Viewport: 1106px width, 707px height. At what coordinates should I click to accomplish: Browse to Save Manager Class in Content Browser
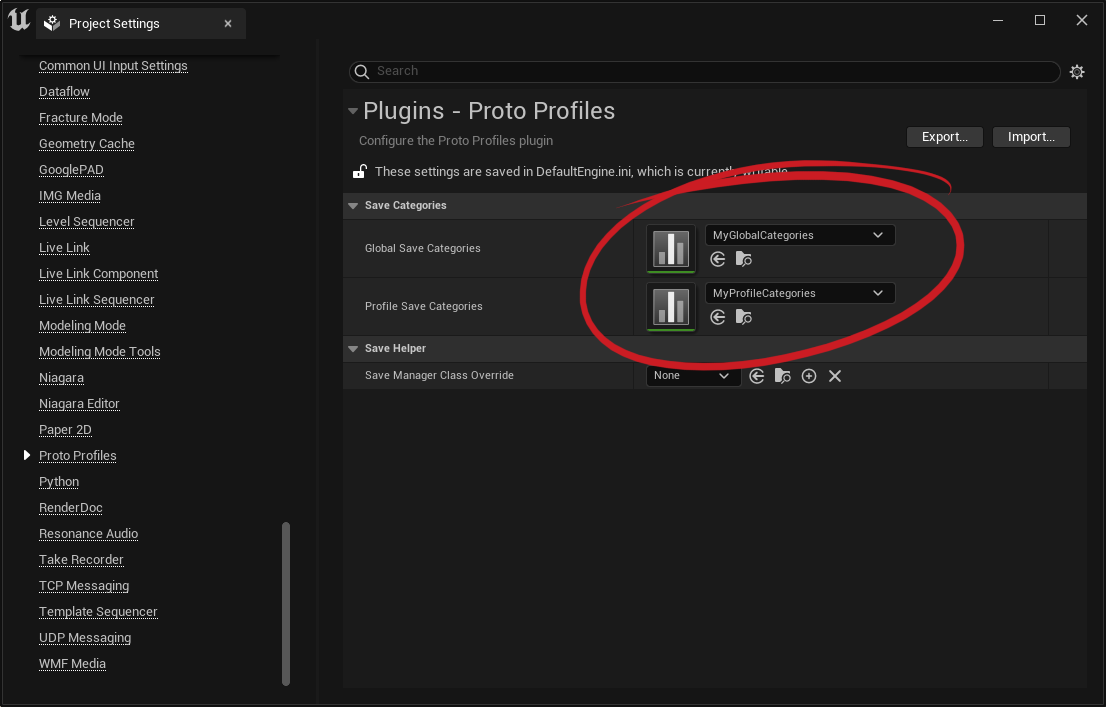[783, 376]
